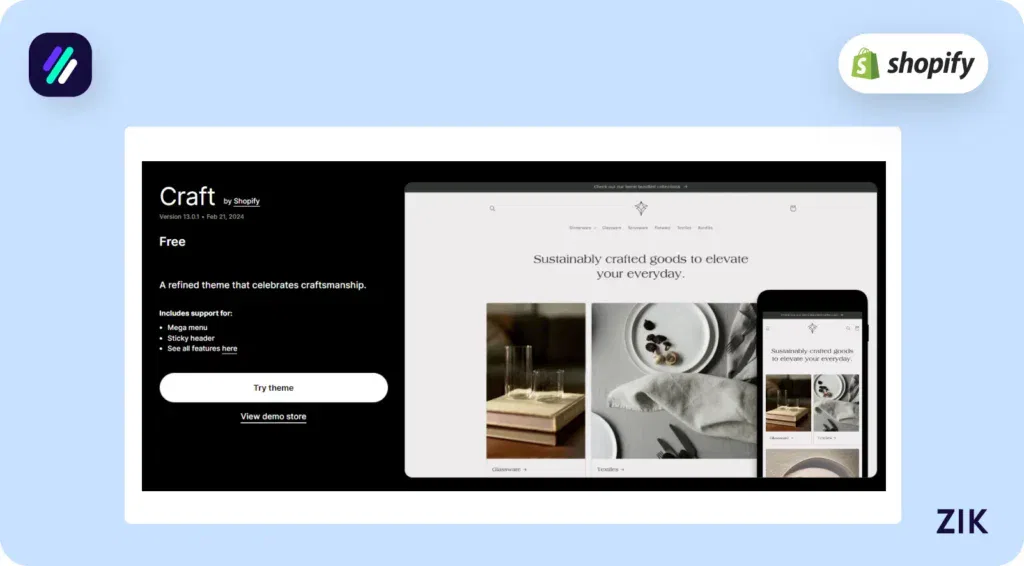Open search icon in mobile preview
1024x566 pixels.
pyautogui.click(x=848, y=328)
